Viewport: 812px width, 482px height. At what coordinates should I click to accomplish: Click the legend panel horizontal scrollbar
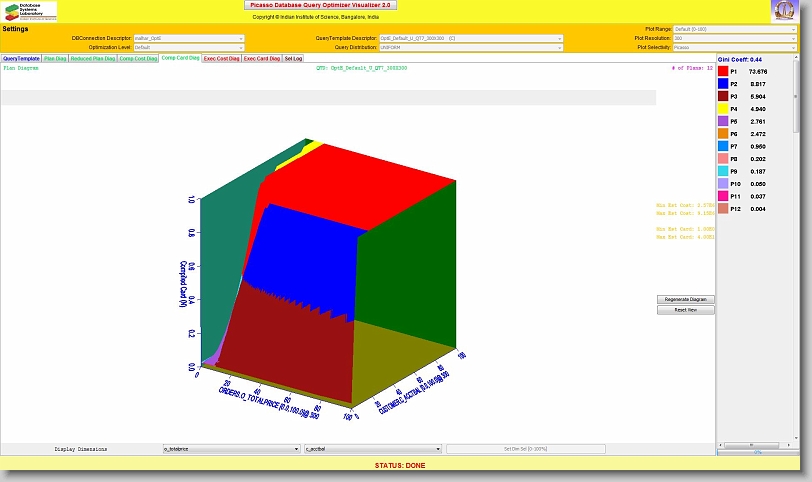[757, 444]
